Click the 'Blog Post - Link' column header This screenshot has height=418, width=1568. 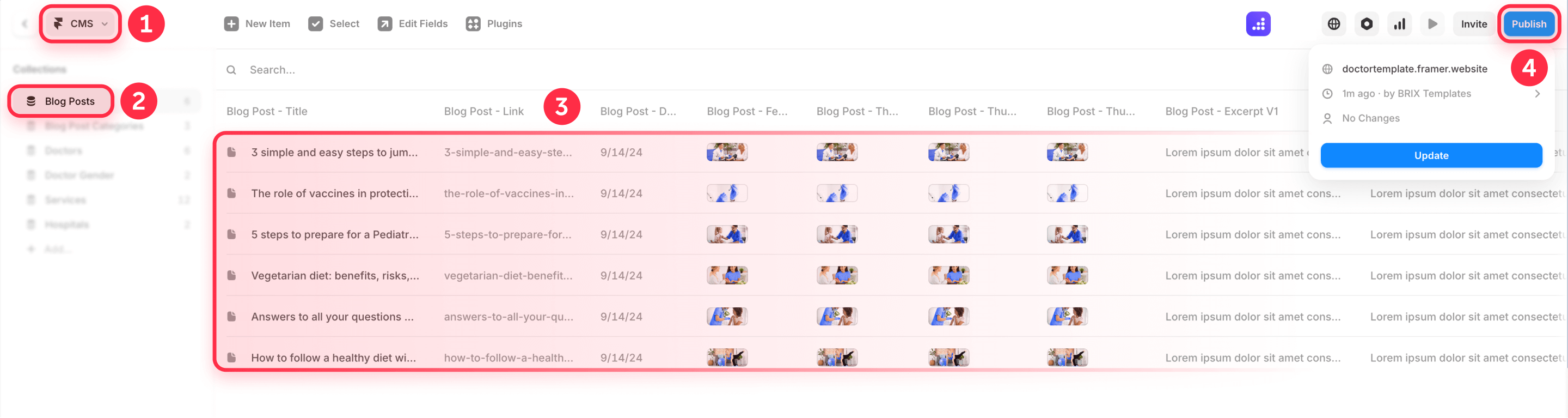point(484,112)
